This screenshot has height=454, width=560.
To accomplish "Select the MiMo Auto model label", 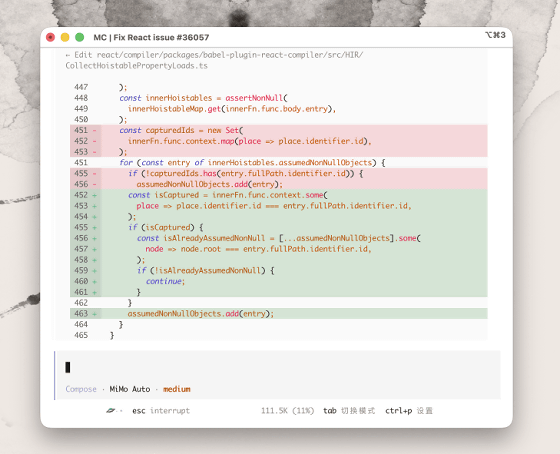I will point(130,389).
